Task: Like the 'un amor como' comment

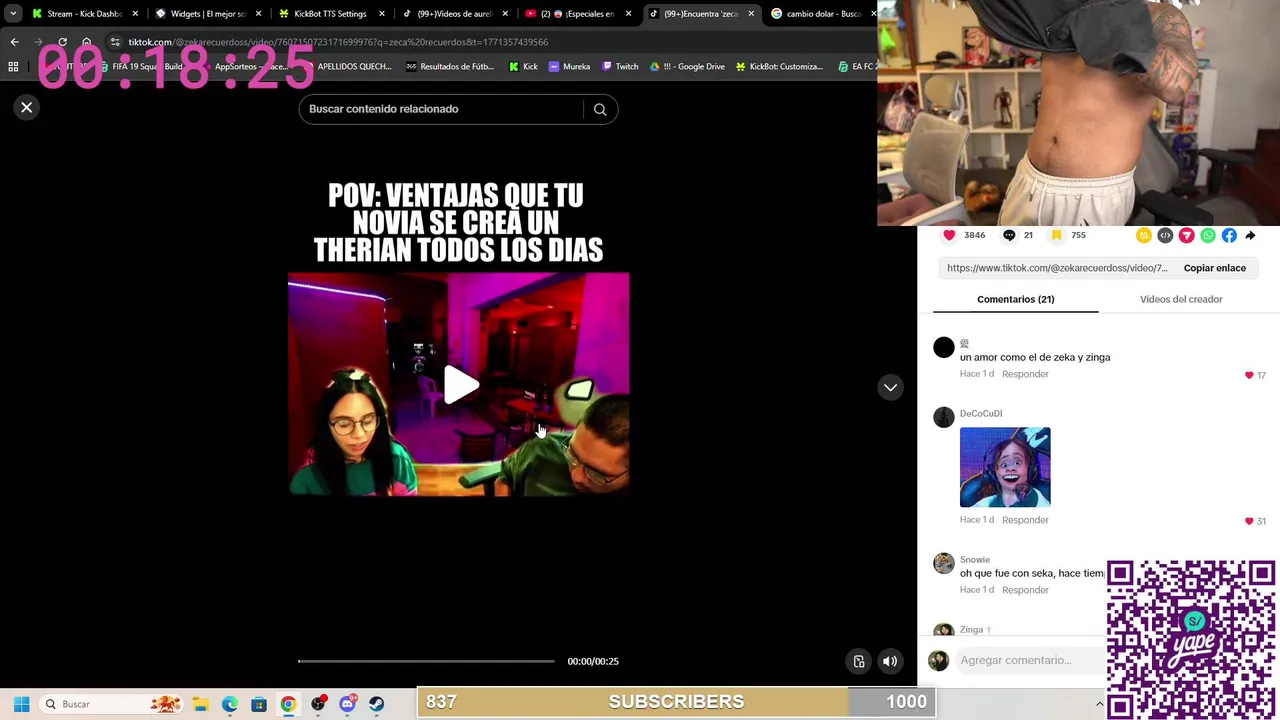Action: [1249, 375]
